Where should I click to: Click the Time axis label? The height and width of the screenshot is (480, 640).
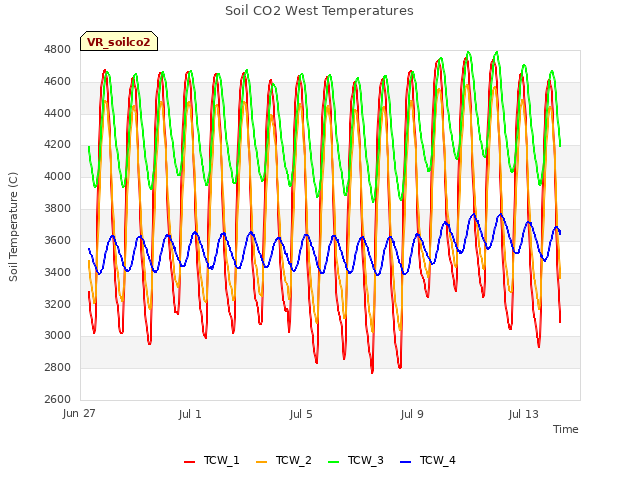[x=565, y=429]
